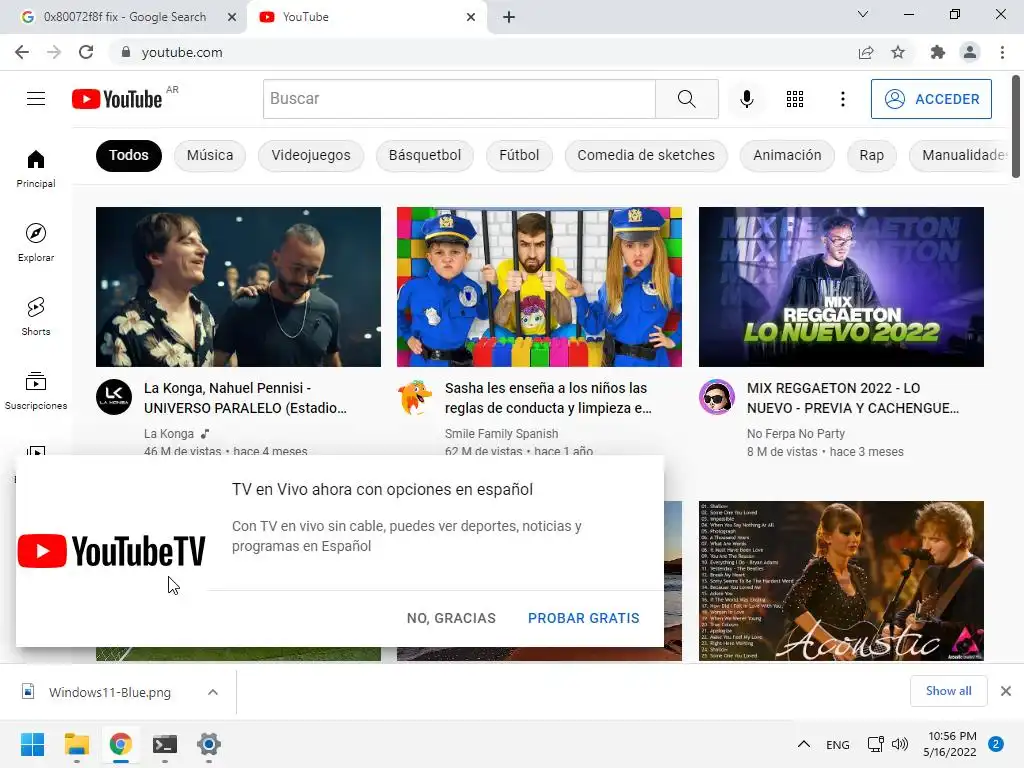Open Settings gear in taskbar
This screenshot has width=1024, height=768.
(209, 744)
